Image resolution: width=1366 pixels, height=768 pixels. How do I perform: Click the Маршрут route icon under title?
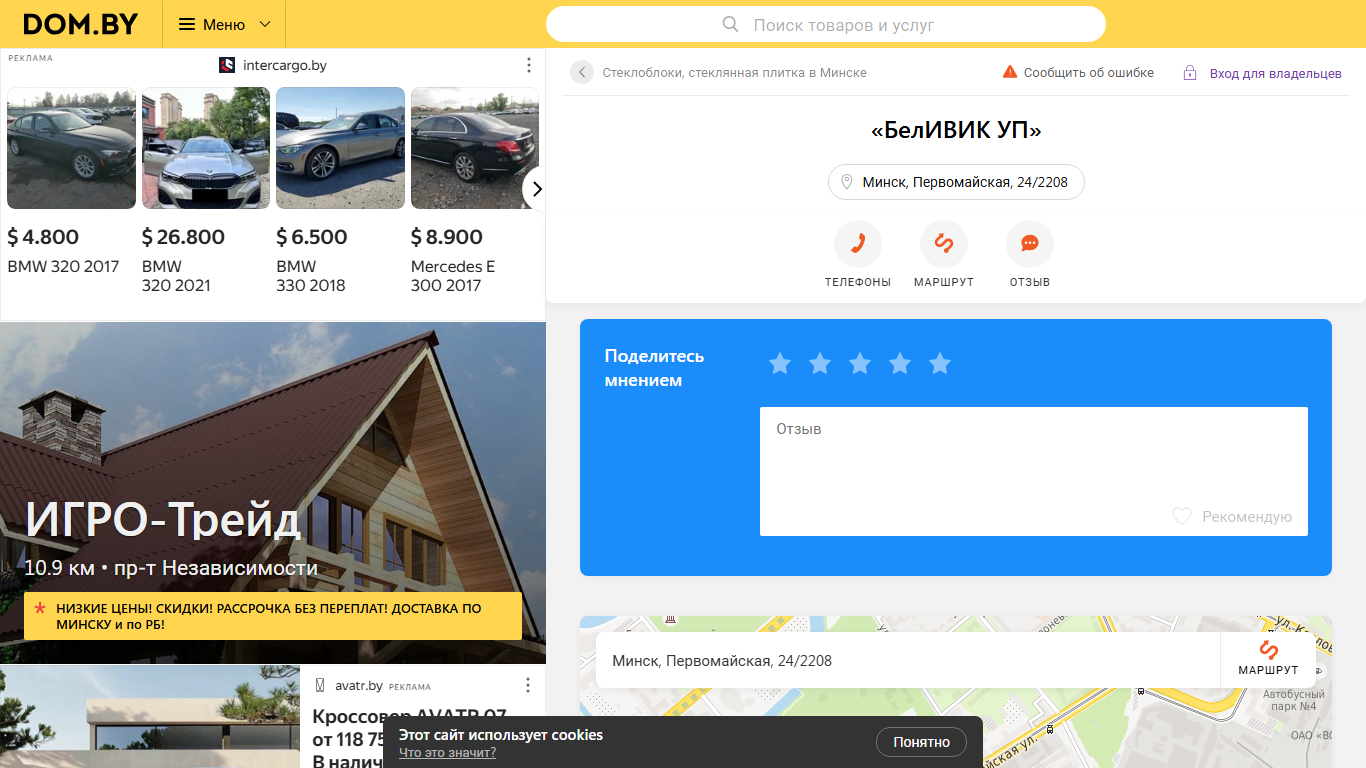tap(944, 244)
